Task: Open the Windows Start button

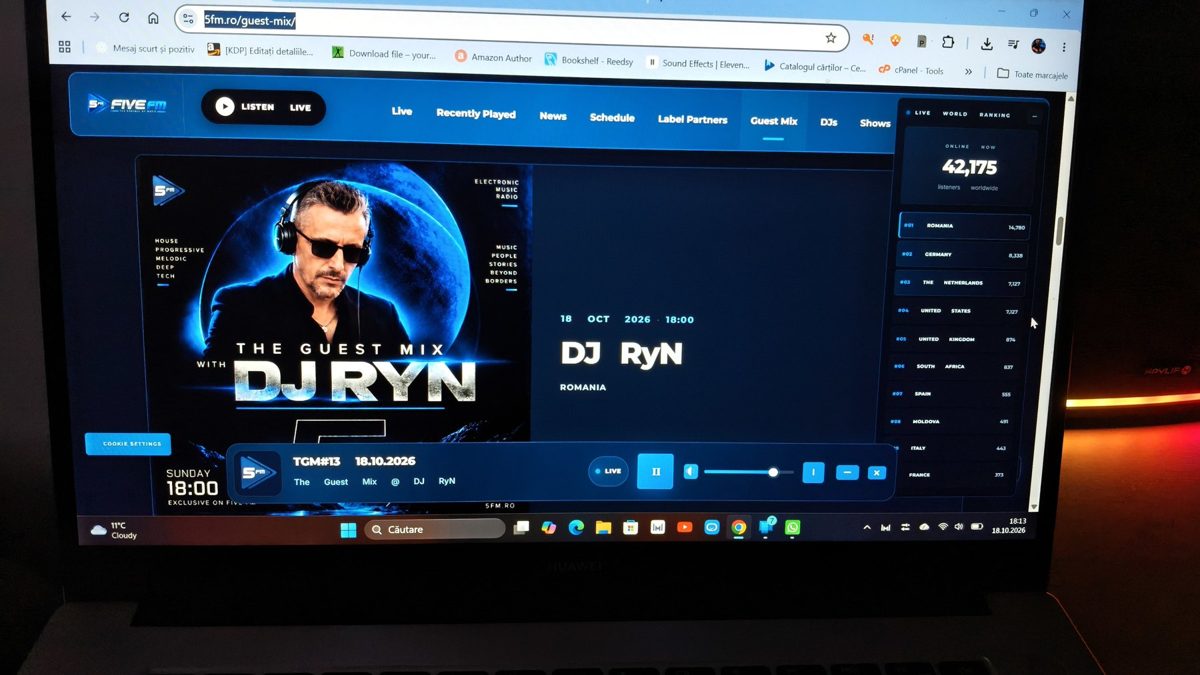Action: coord(348,528)
